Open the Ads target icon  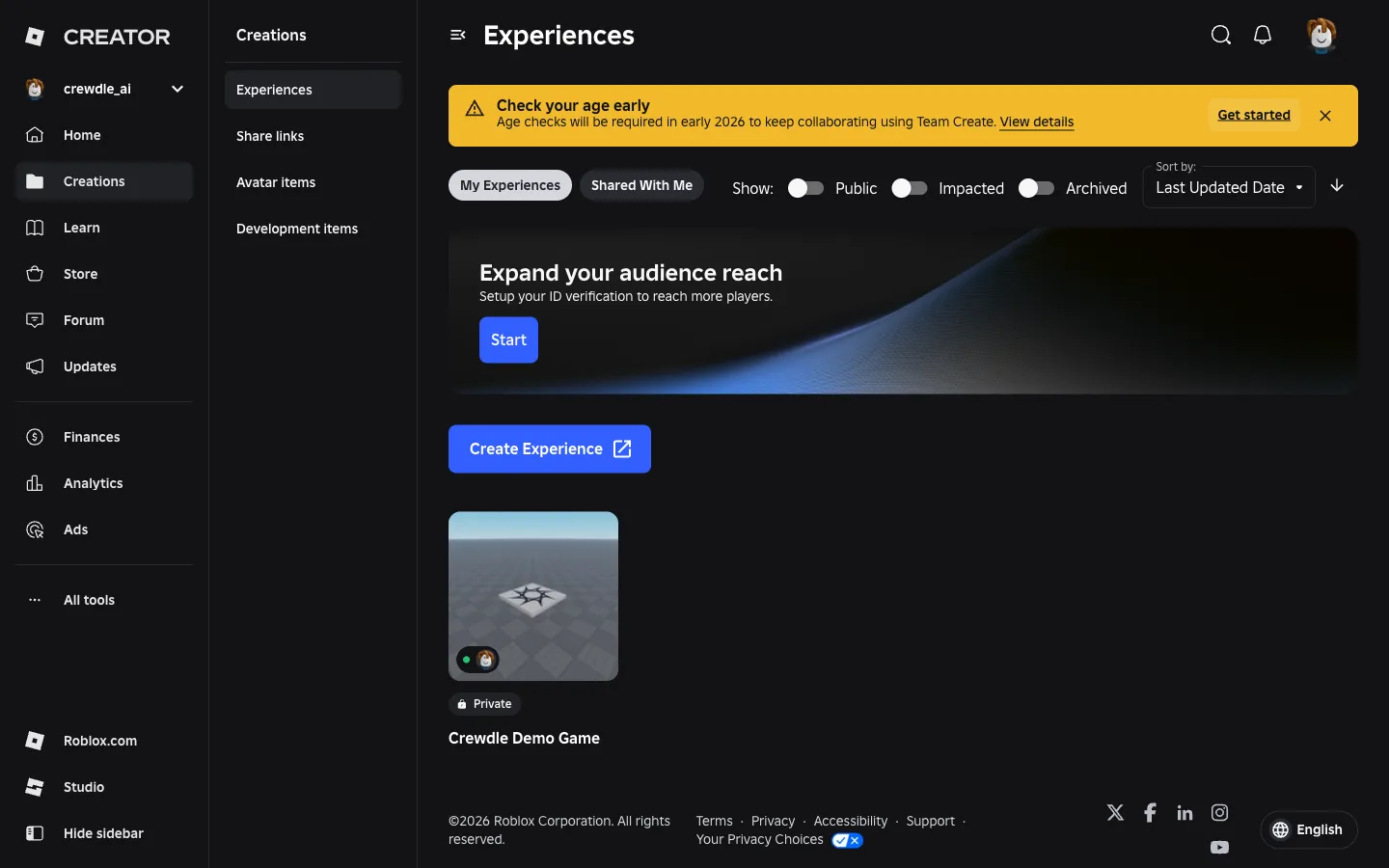[x=35, y=529]
